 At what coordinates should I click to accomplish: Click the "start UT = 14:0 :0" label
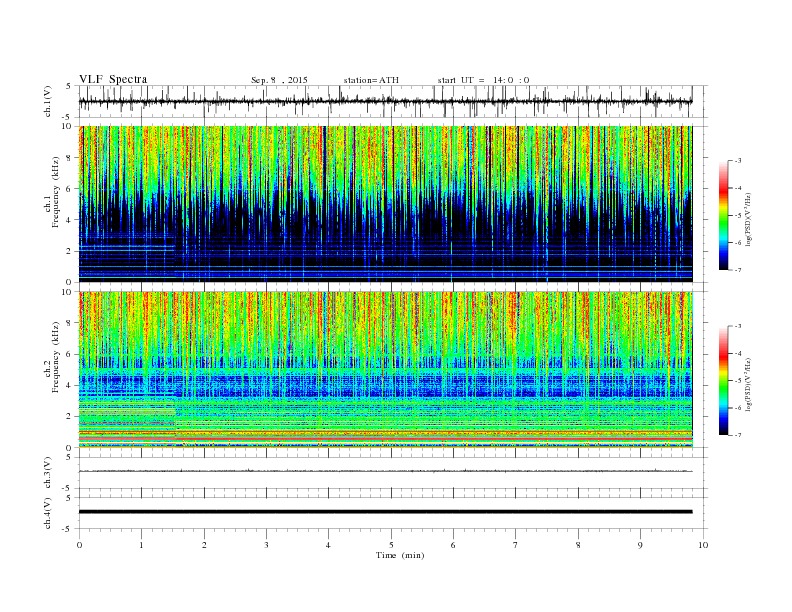(x=483, y=80)
